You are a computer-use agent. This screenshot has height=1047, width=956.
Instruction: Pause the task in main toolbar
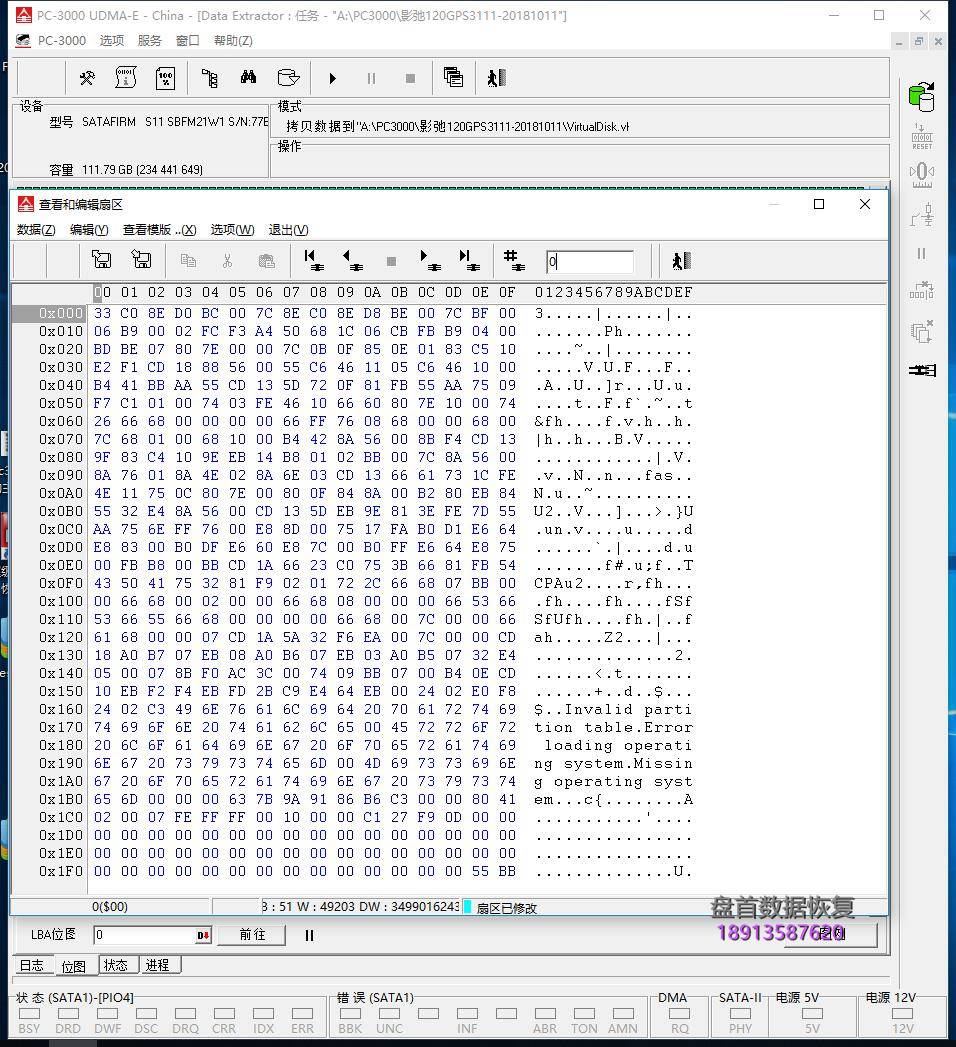[x=371, y=79]
